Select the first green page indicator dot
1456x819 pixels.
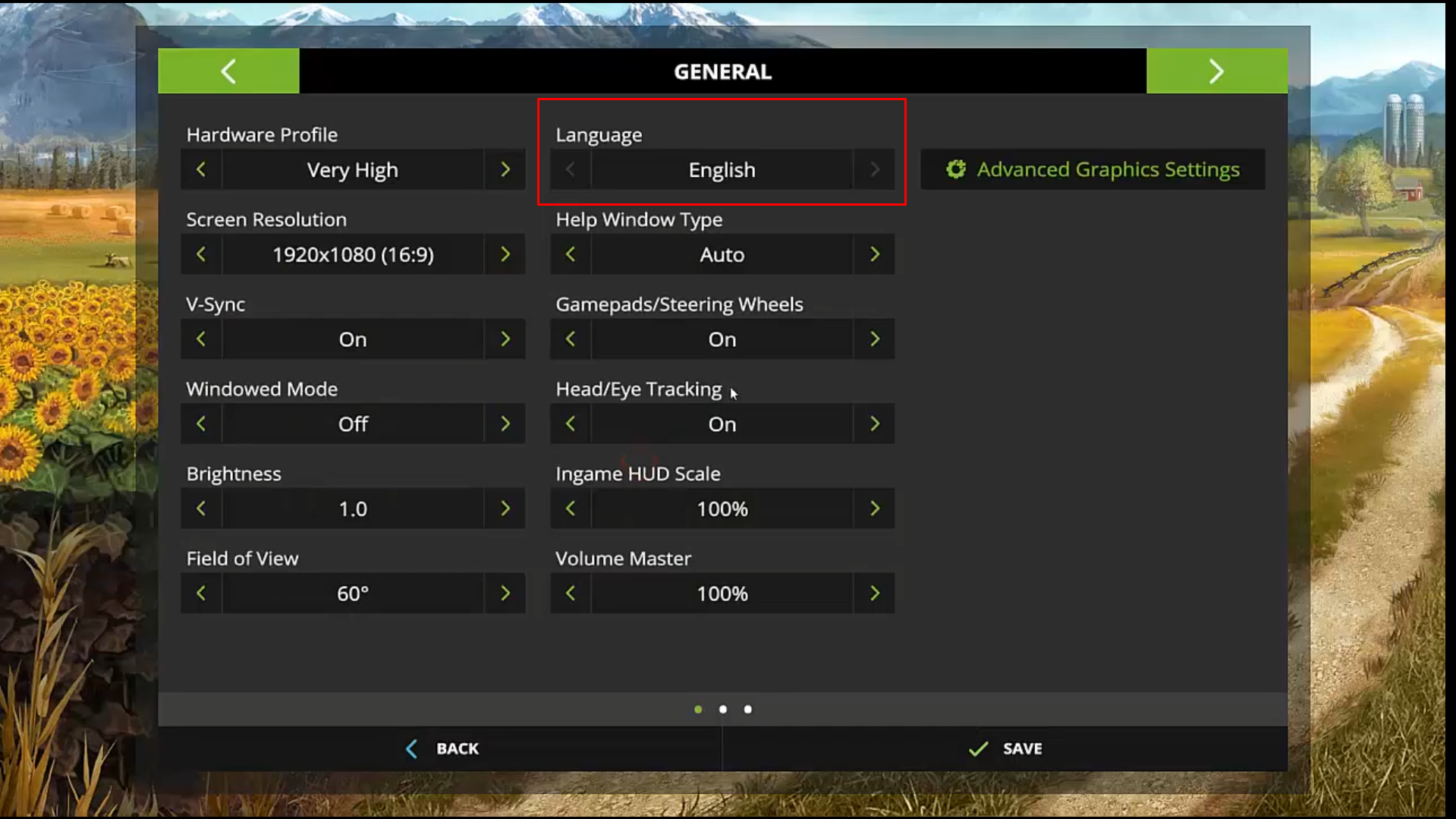698,709
